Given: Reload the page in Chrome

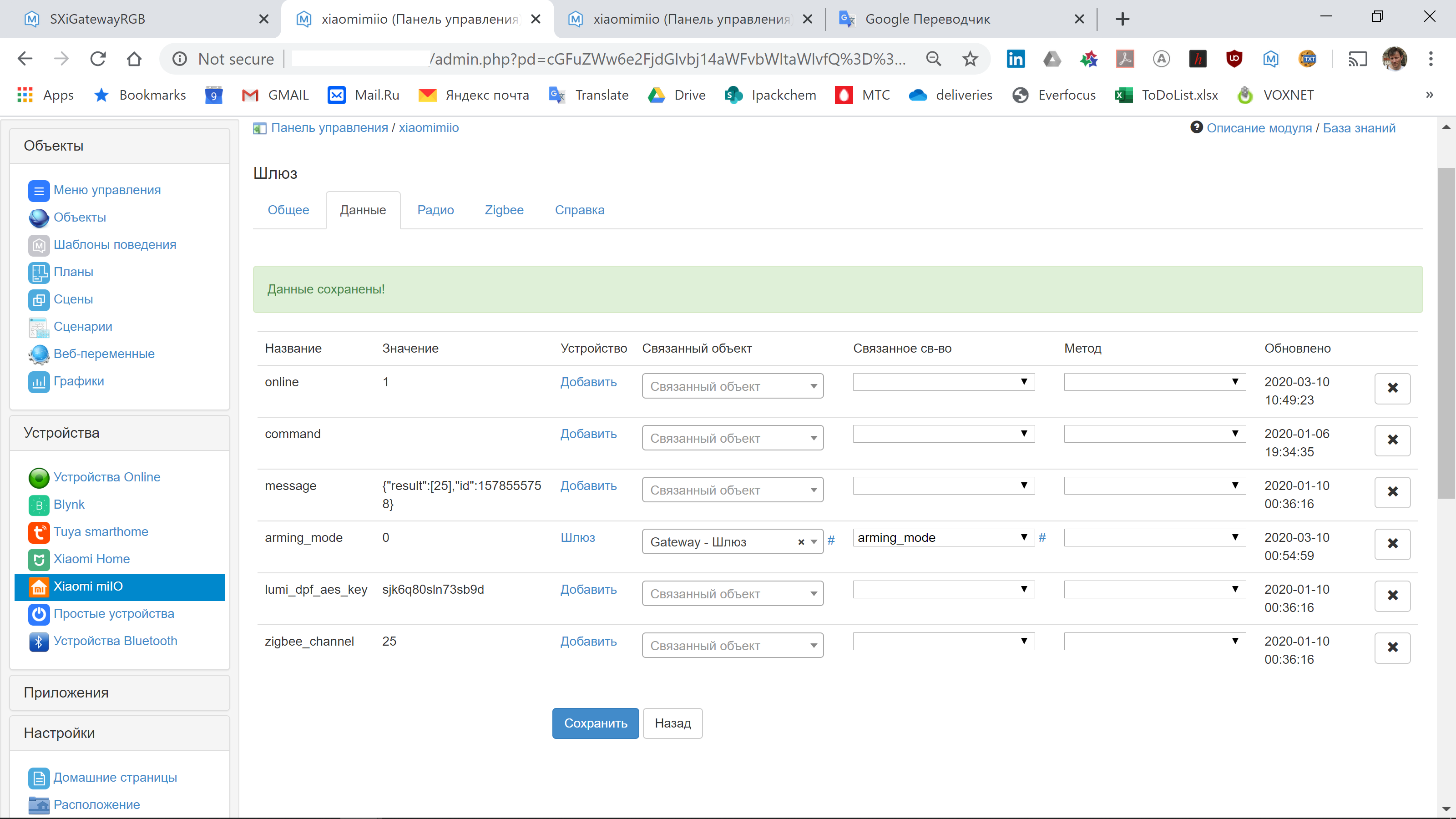Looking at the screenshot, I should click(98, 59).
